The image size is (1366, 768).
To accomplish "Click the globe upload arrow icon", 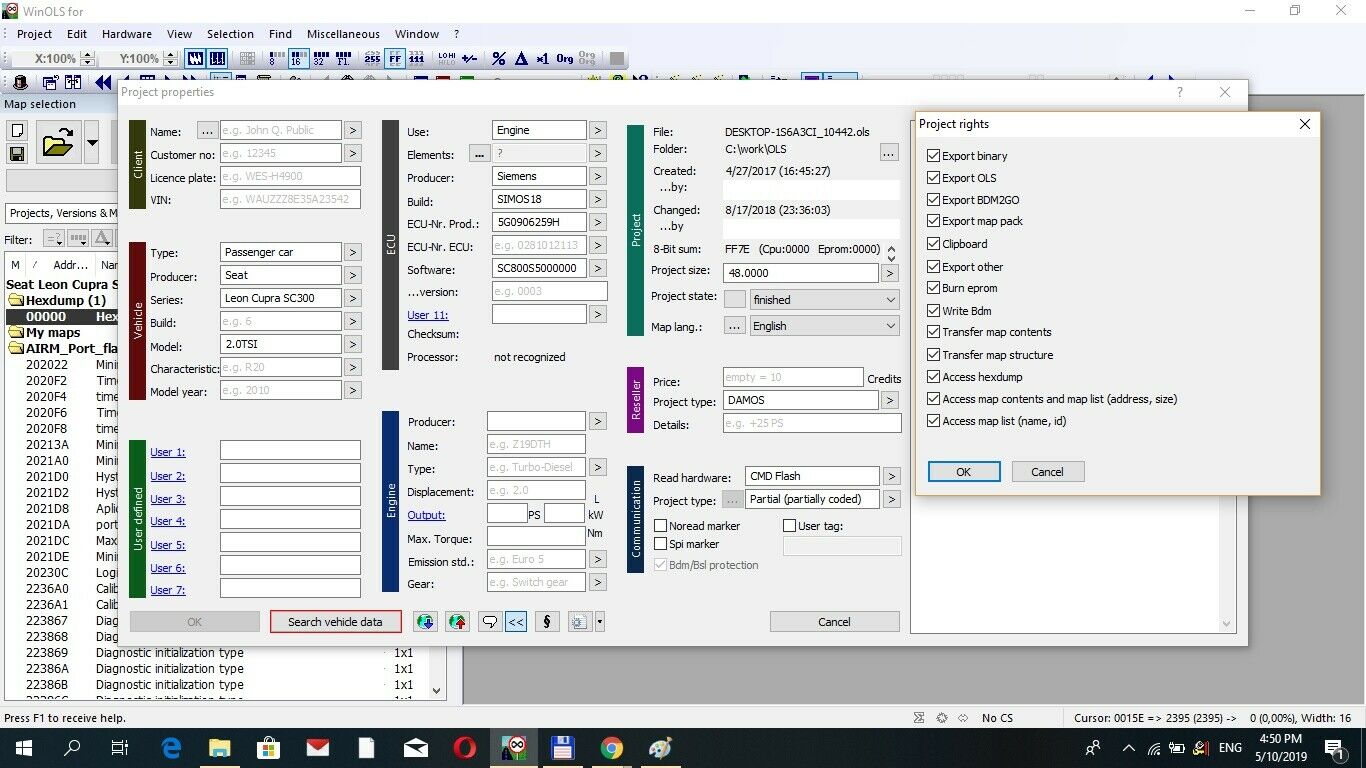I will click(x=458, y=621).
